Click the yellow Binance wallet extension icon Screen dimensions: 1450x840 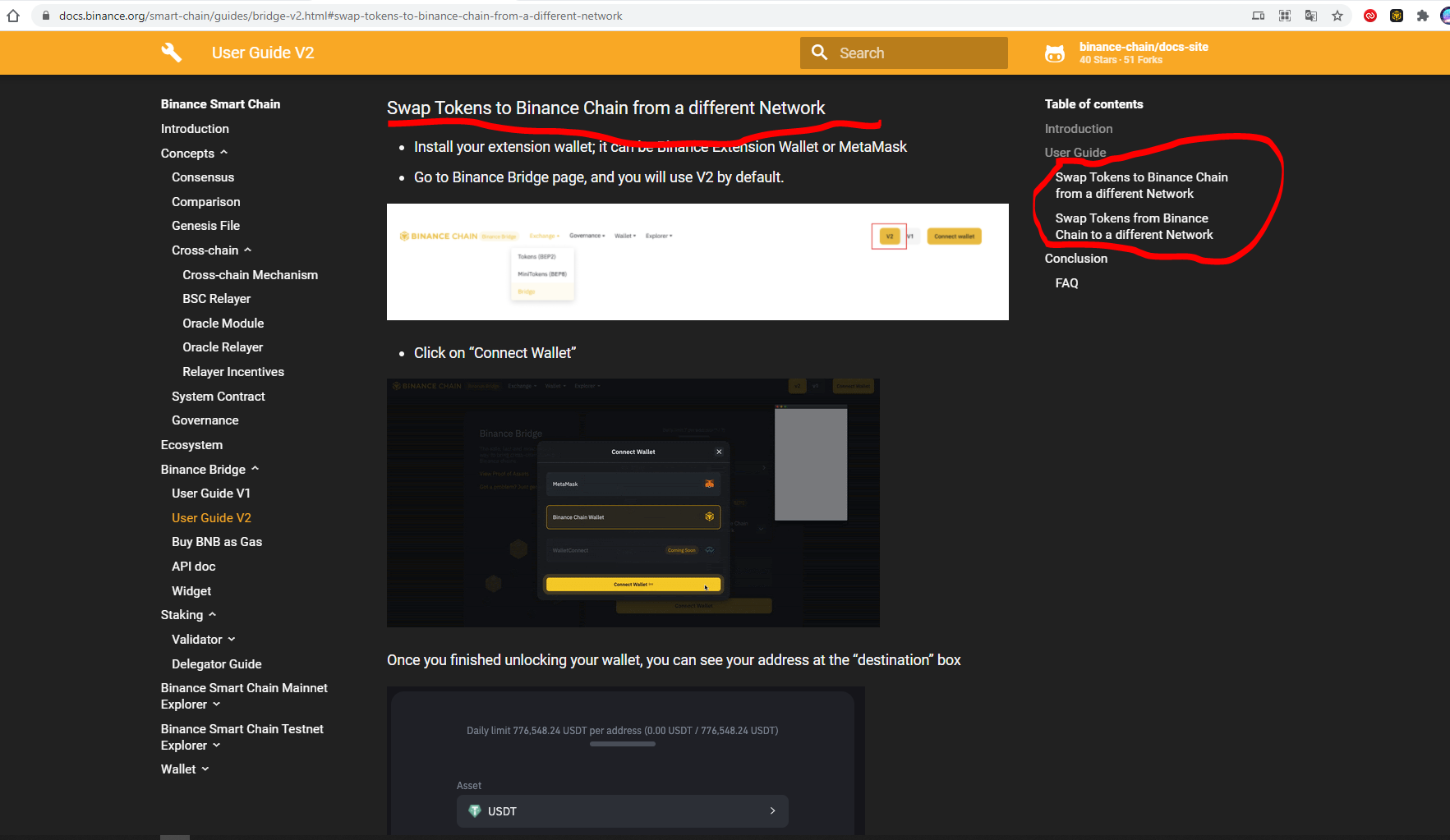1397,16
